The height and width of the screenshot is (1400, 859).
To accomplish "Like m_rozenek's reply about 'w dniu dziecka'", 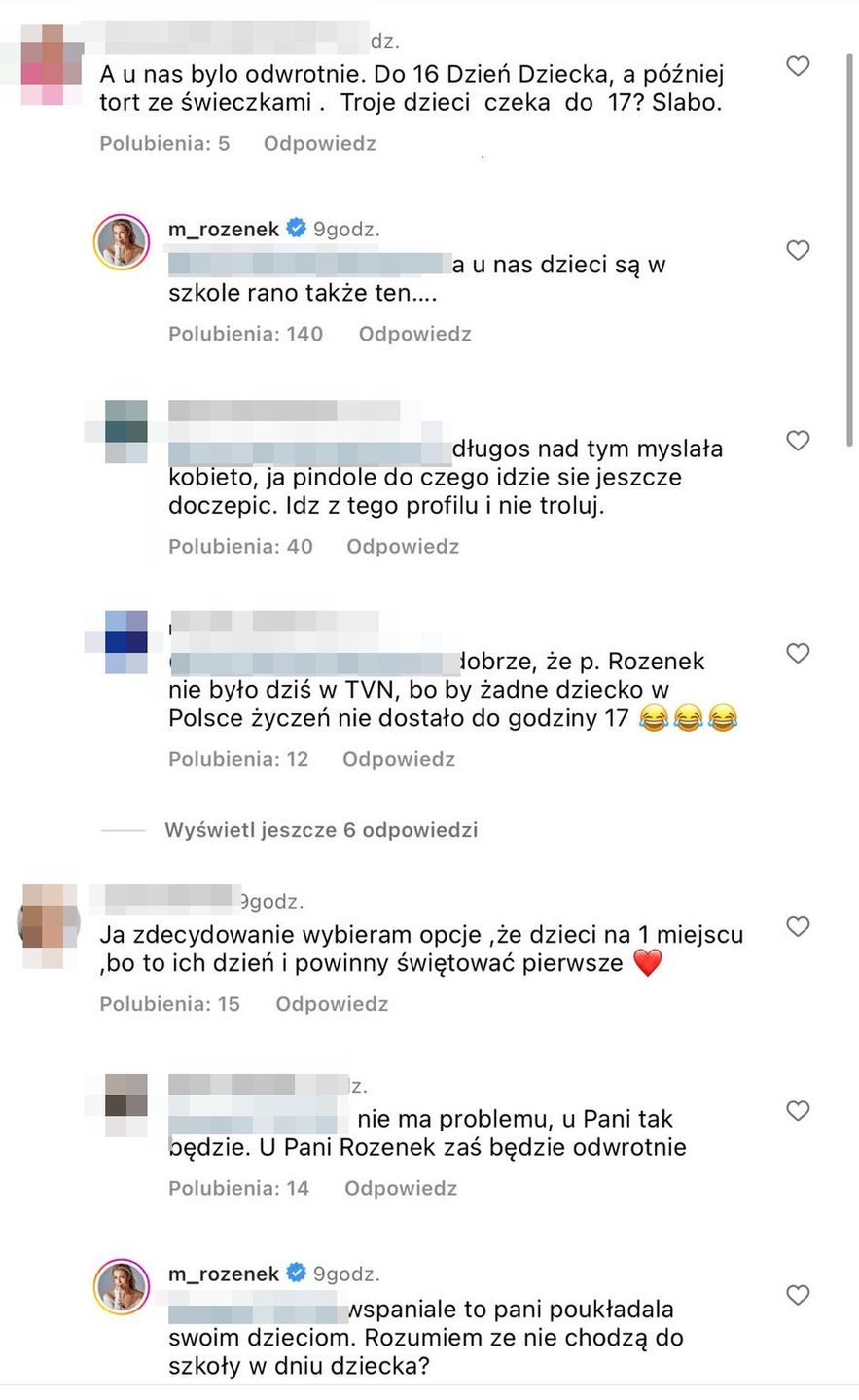I will [x=798, y=1295].
